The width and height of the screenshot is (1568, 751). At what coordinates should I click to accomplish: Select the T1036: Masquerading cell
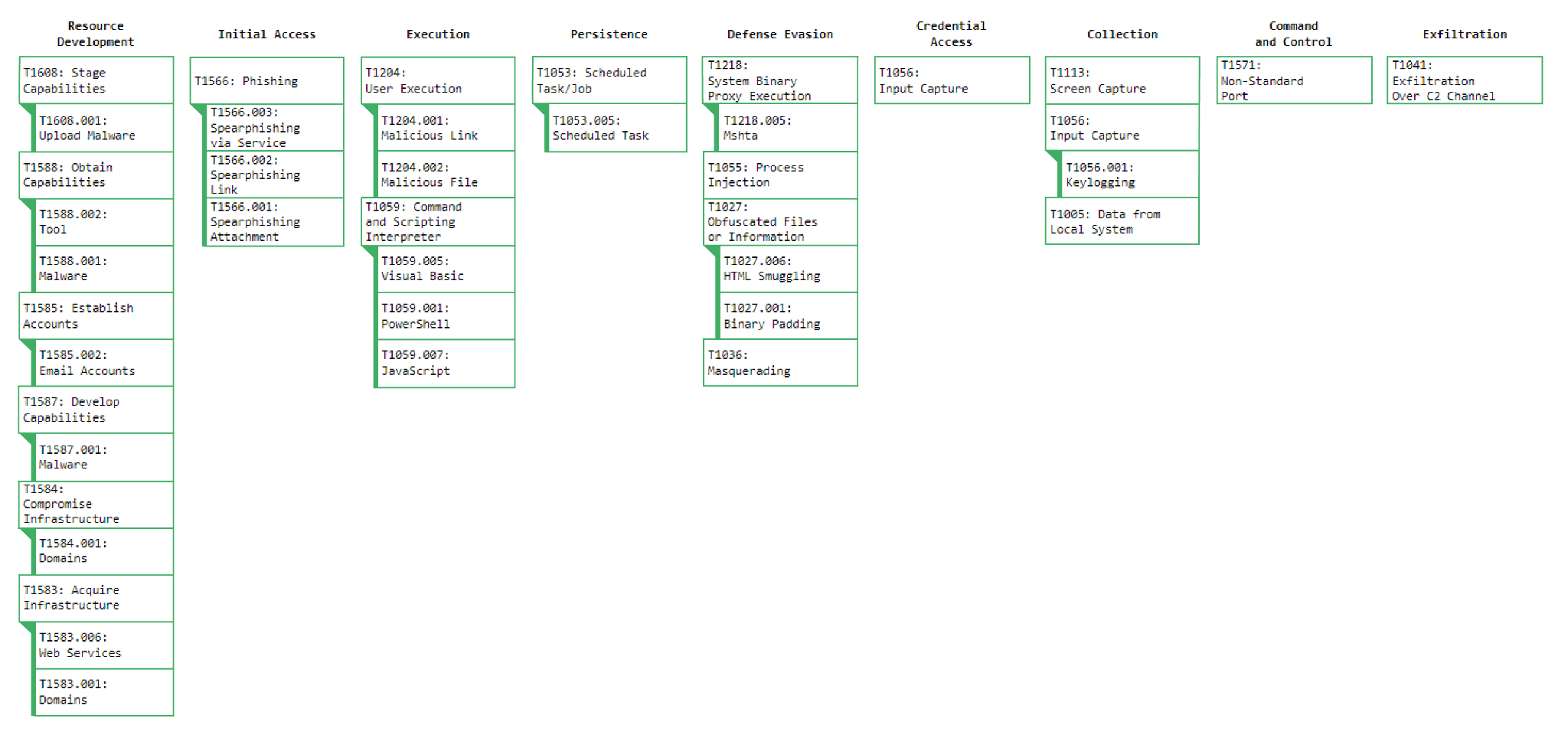coord(780,363)
